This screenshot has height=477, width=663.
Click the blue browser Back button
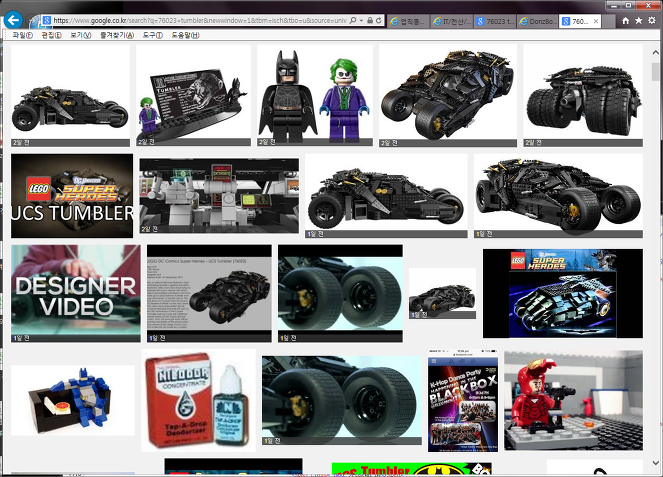(13, 20)
